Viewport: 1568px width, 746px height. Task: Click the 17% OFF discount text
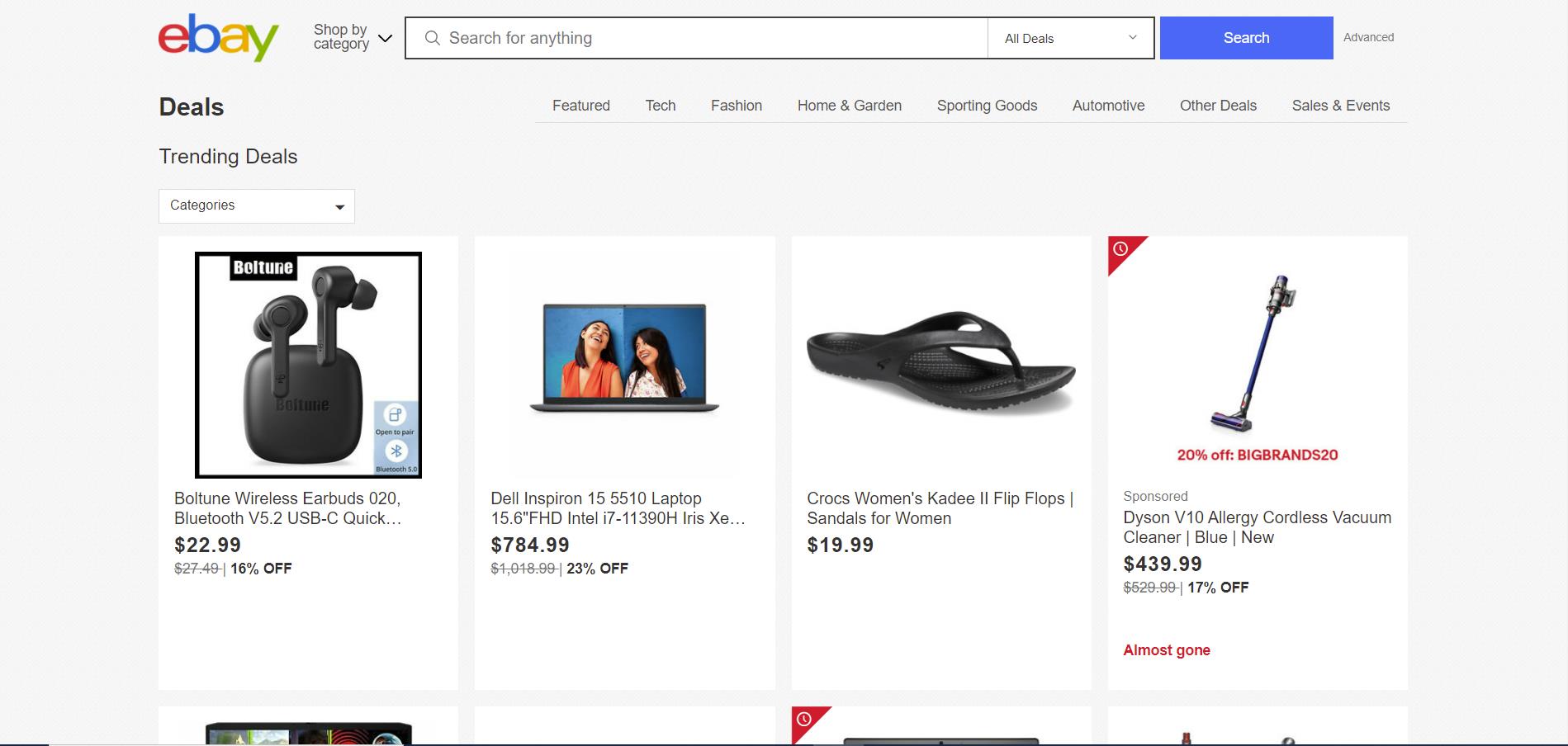(x=1218, y=588)
